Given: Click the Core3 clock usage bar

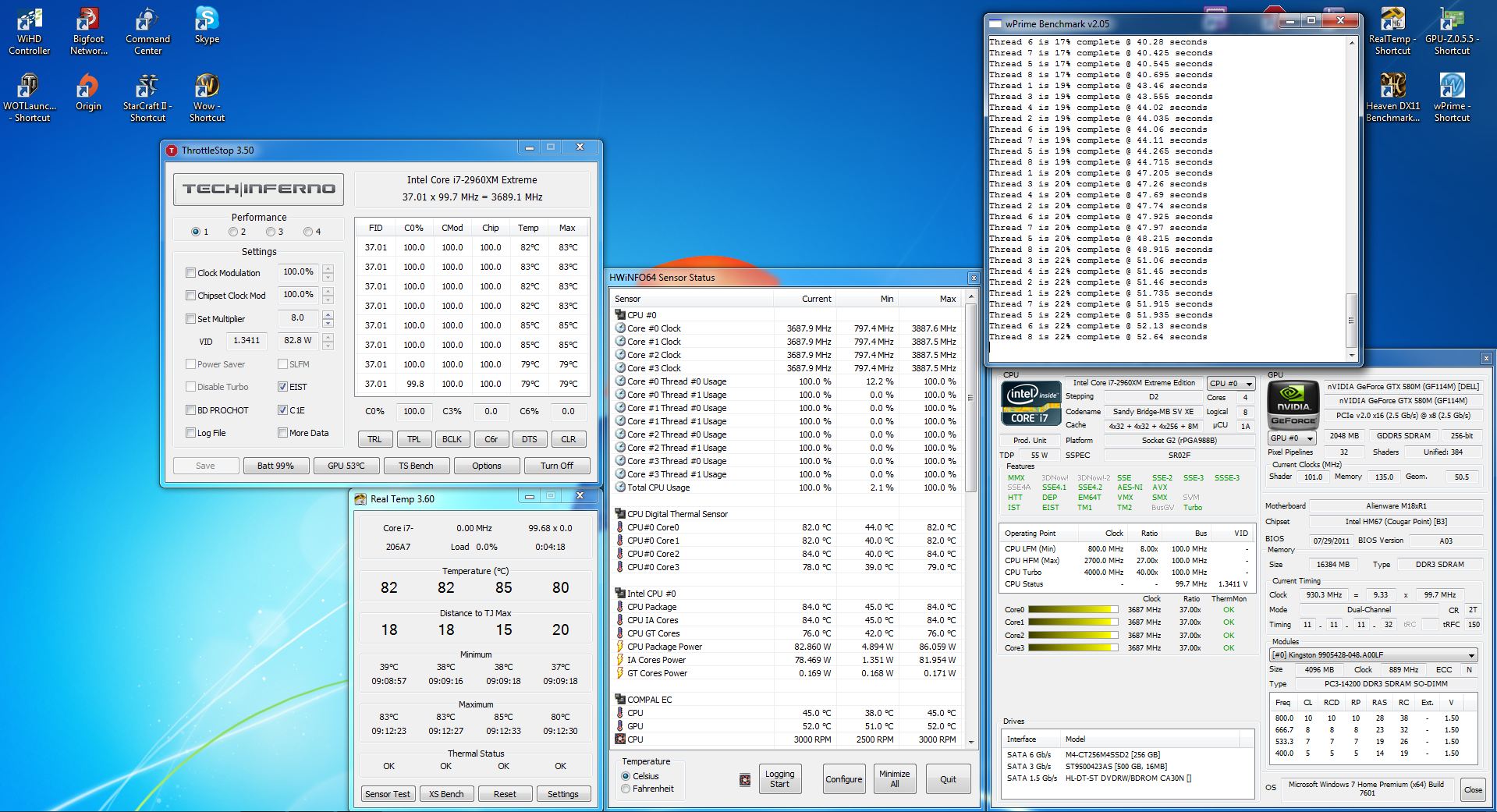Looking at the screenshot, I should click(x=1073, y=647).
